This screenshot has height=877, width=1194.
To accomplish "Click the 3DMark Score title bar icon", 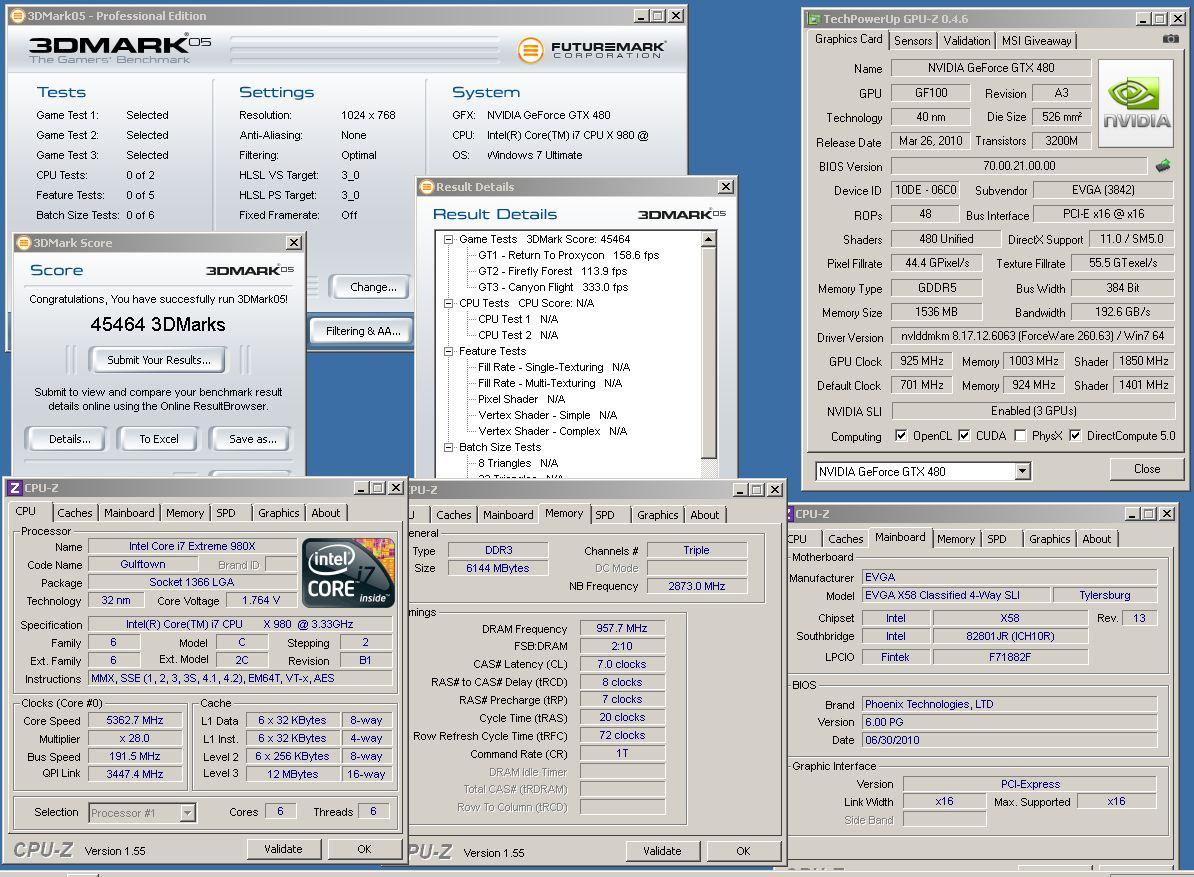I will point(23,243).
